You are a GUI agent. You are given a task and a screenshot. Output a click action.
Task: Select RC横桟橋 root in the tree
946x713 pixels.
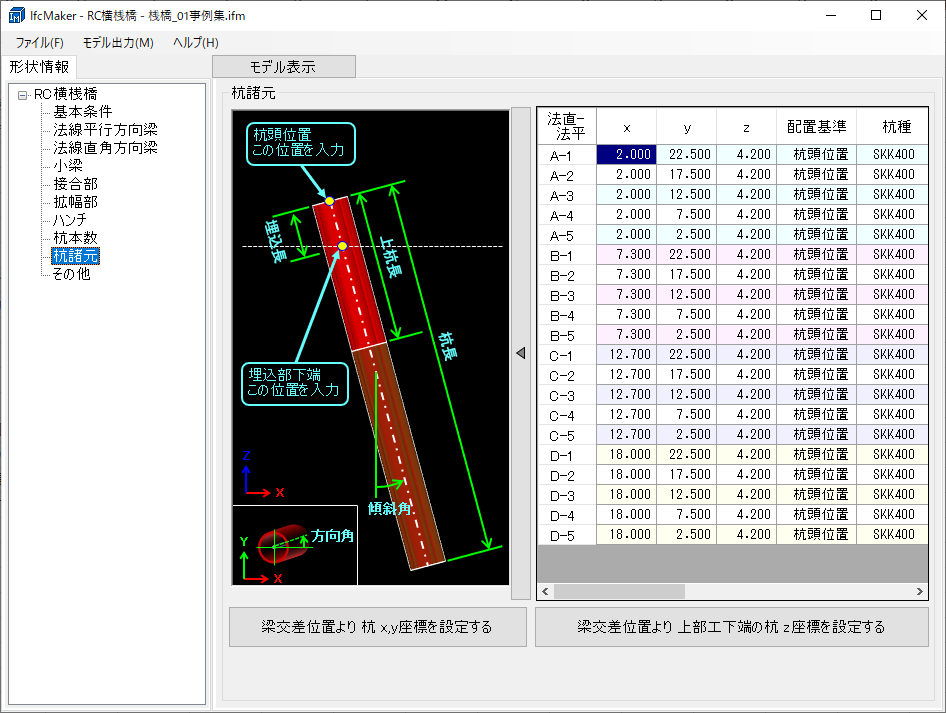66,94
